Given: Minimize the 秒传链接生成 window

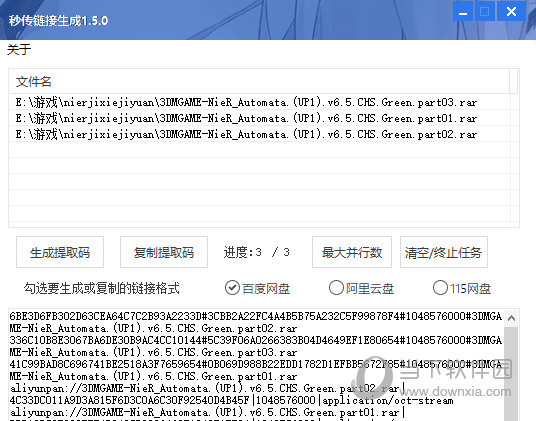Looking at the screenshot, I should point(463,12).
